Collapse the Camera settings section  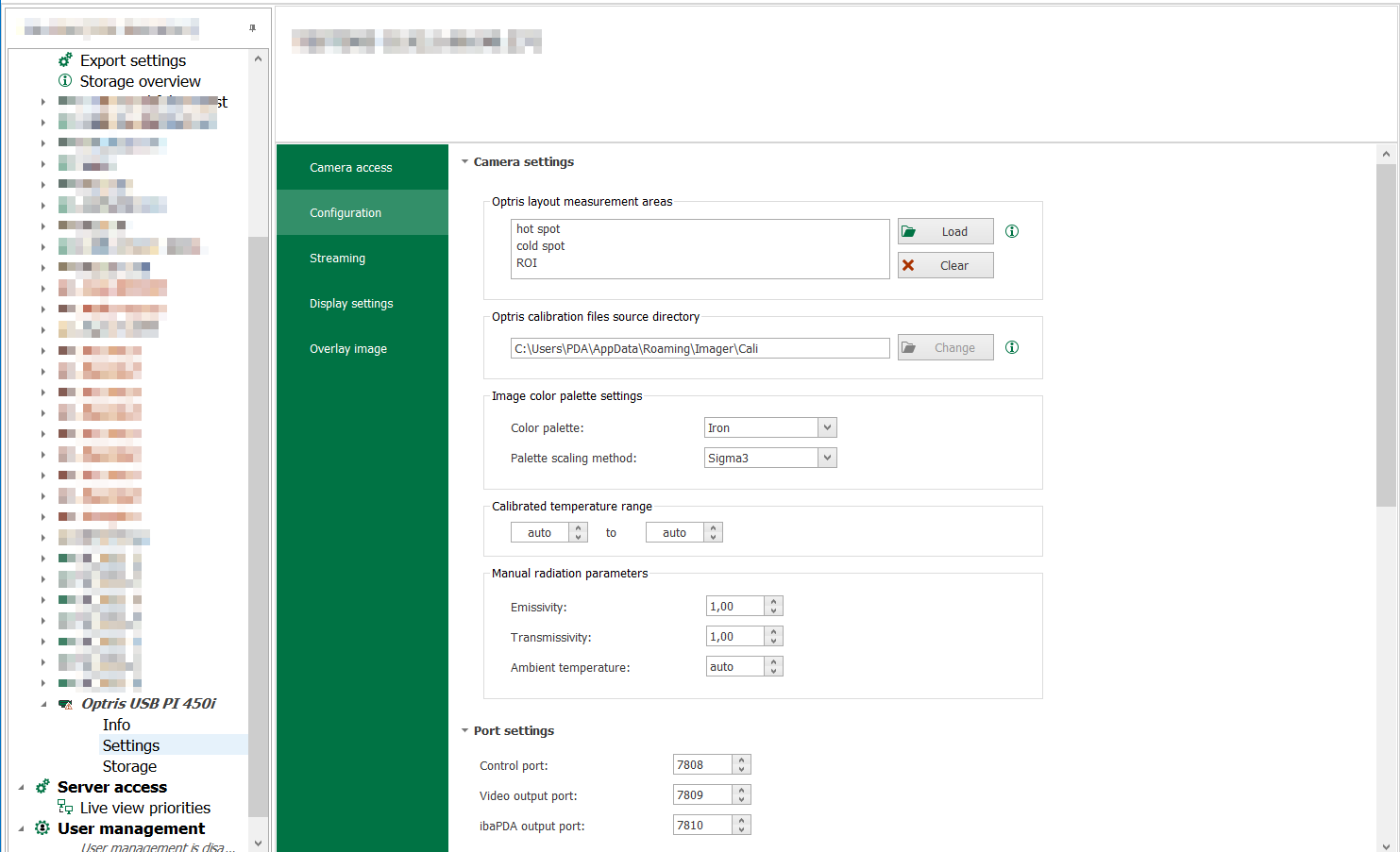click(464, 162)
